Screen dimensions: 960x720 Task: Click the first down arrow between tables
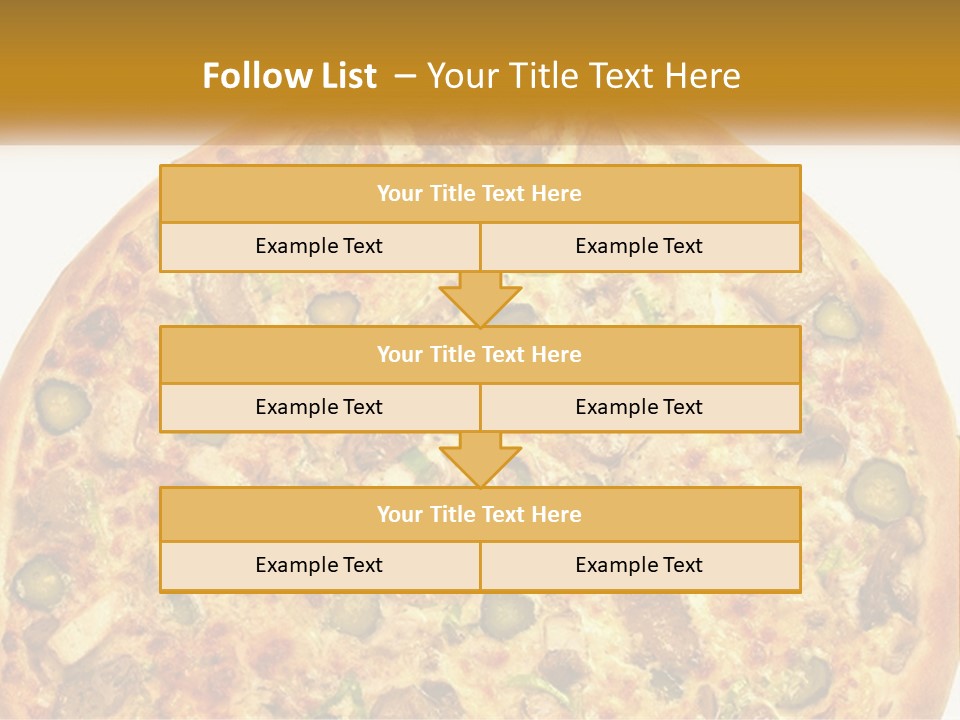click(480, 299)
